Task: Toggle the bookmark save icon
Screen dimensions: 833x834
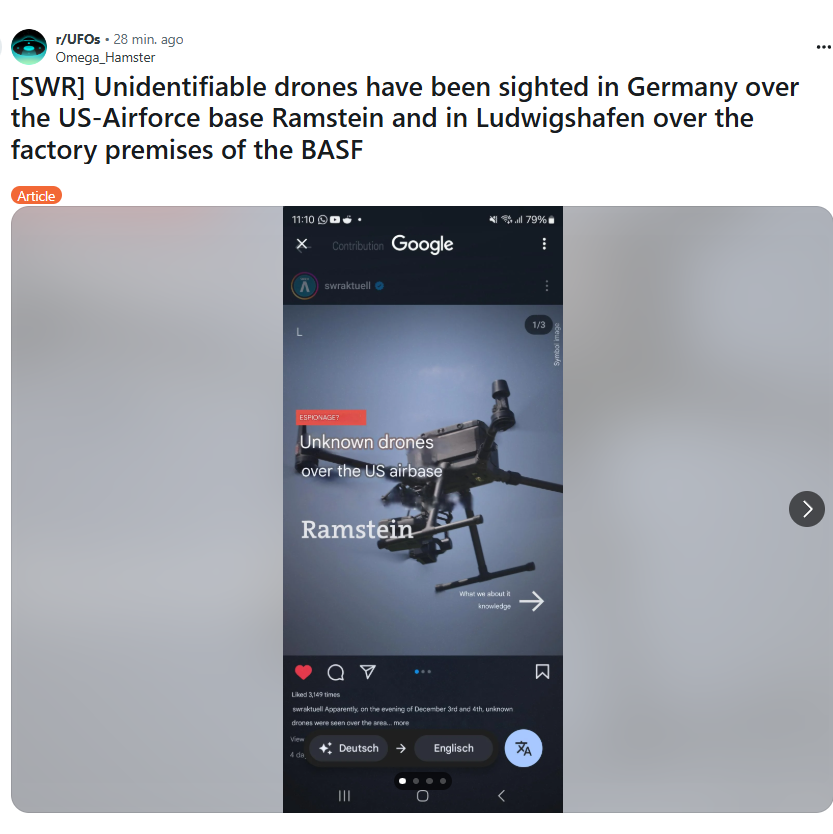Action: 542,672
